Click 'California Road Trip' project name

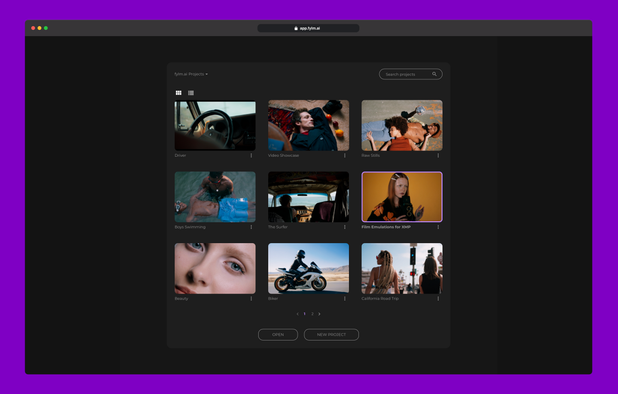[380, 299]
